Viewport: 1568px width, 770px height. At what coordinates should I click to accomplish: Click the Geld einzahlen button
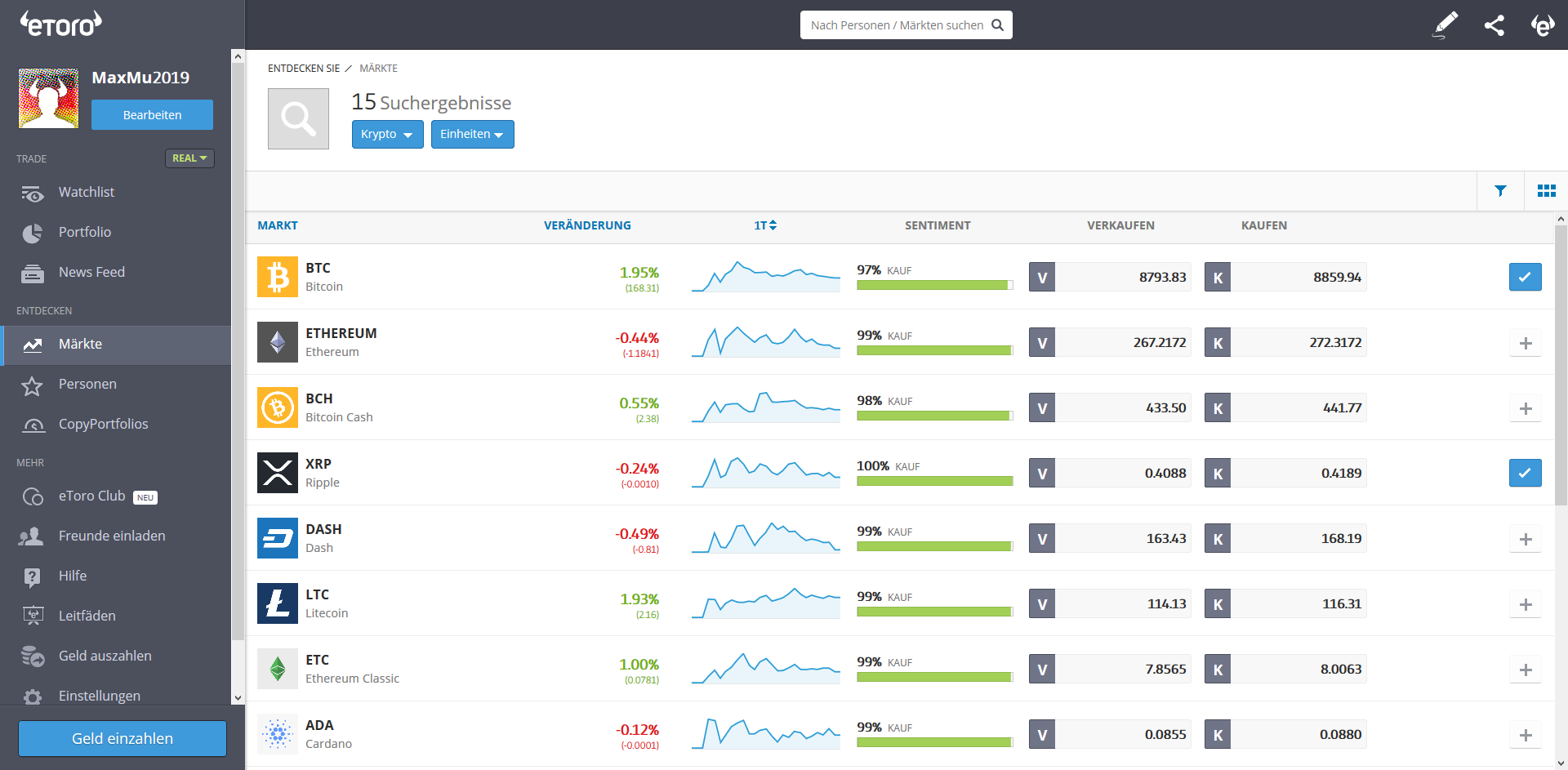[122, 738]
